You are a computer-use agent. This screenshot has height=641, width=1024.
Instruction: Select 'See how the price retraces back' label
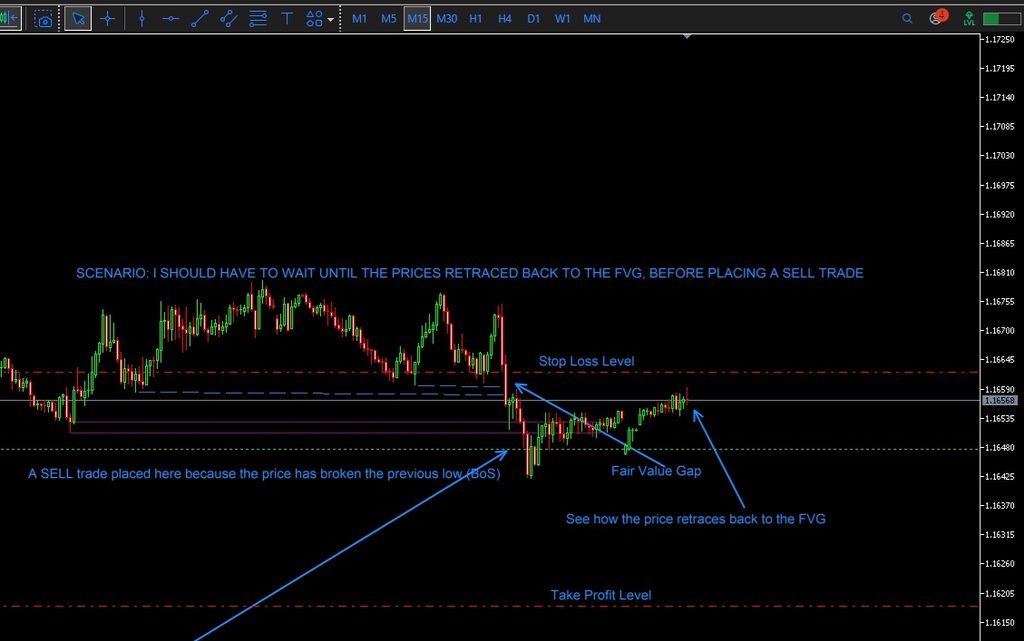(696, 519)
